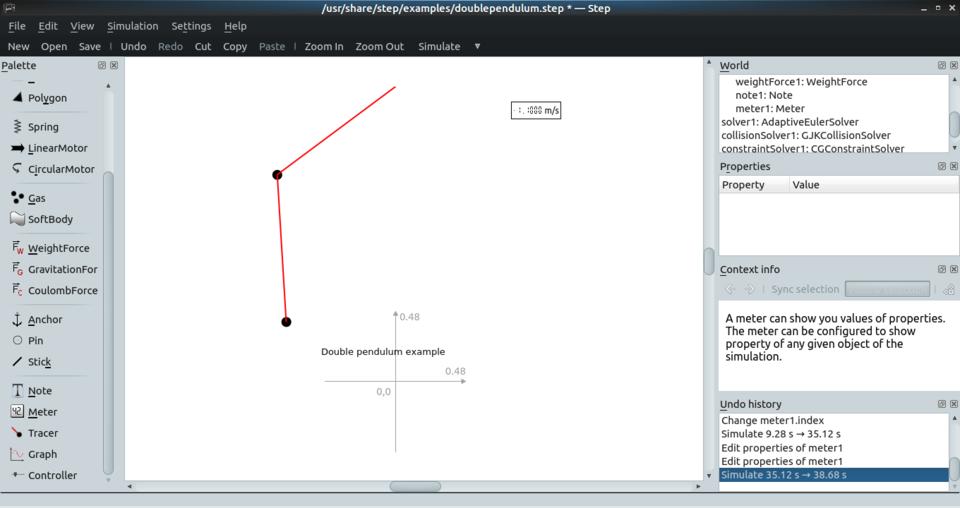The height and width of the screenshot is (508, 960).
Task: Click the horizontal scrollbar handle under the canvas
Action: pos(415,487)
